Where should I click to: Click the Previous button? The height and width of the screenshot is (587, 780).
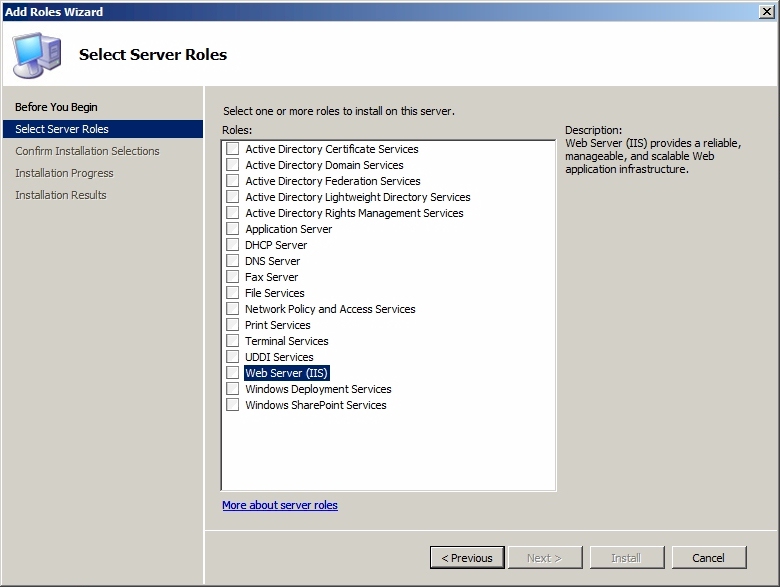tap(467, 558)
